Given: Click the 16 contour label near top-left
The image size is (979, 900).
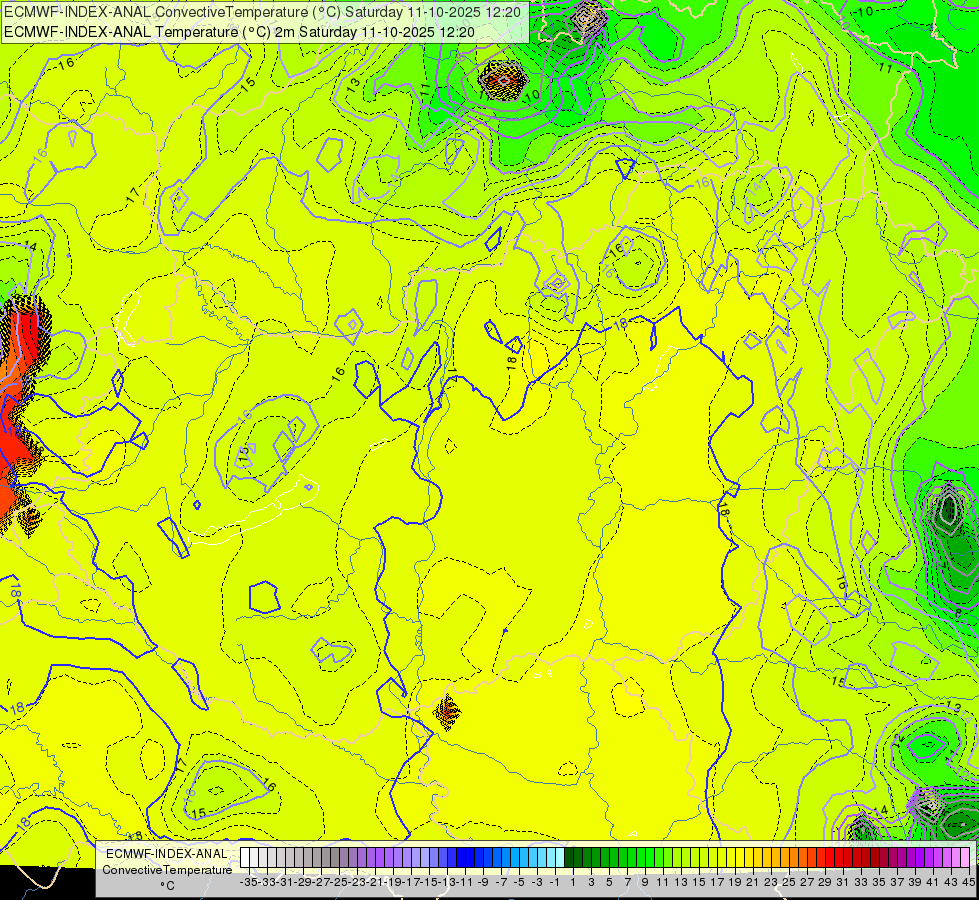Looking at the screenshot, I should tap(66, 63).
